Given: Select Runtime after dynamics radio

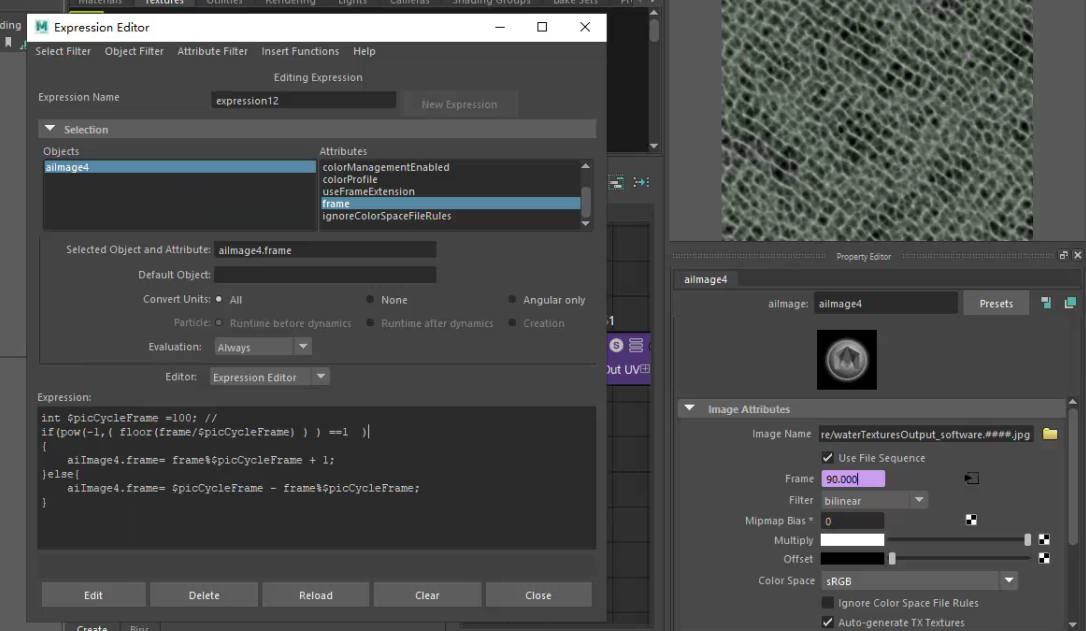Looking at the screenshot, I should click(x=370, y=323).
